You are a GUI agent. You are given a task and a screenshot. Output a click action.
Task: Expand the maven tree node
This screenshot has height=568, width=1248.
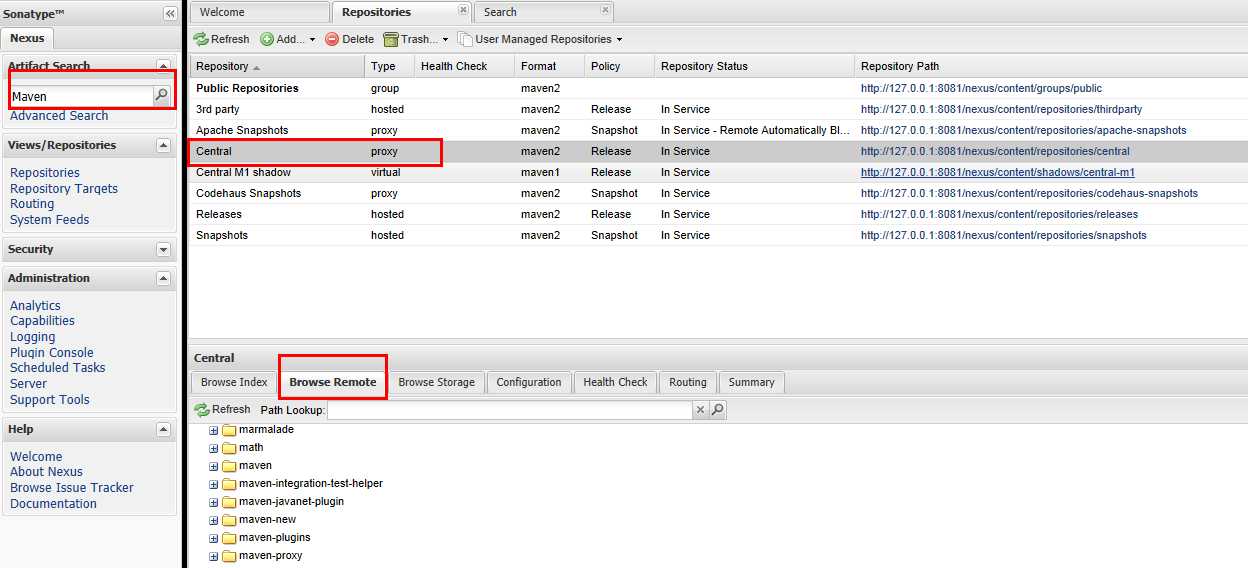[213, 467]
